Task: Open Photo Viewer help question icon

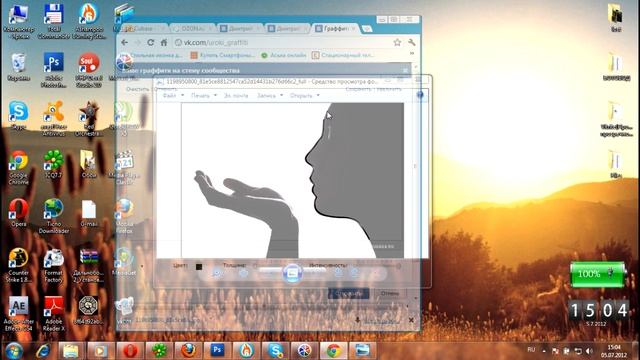Action: (420, 95)
